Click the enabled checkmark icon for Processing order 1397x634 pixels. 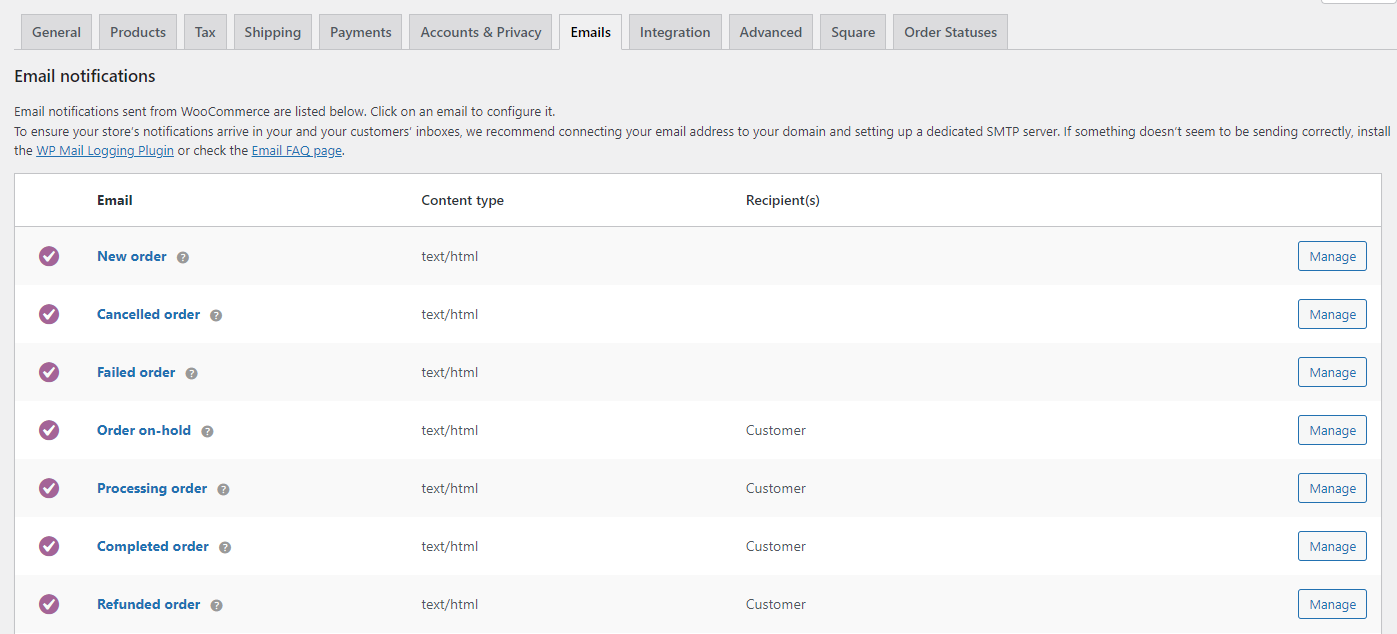point(49,488)
